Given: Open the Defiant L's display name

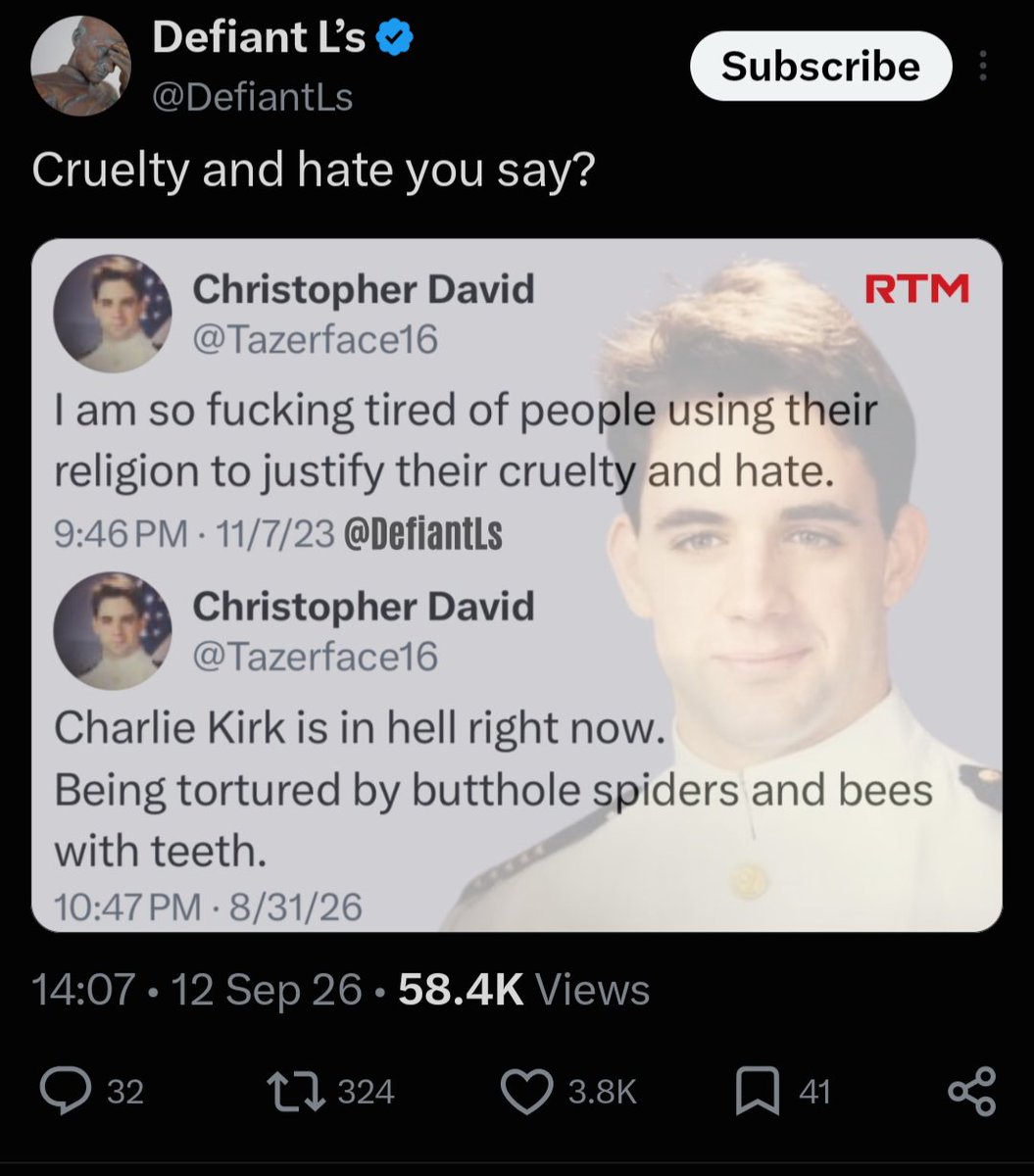Looking at the screenshot, I should (x=259, y=39).
